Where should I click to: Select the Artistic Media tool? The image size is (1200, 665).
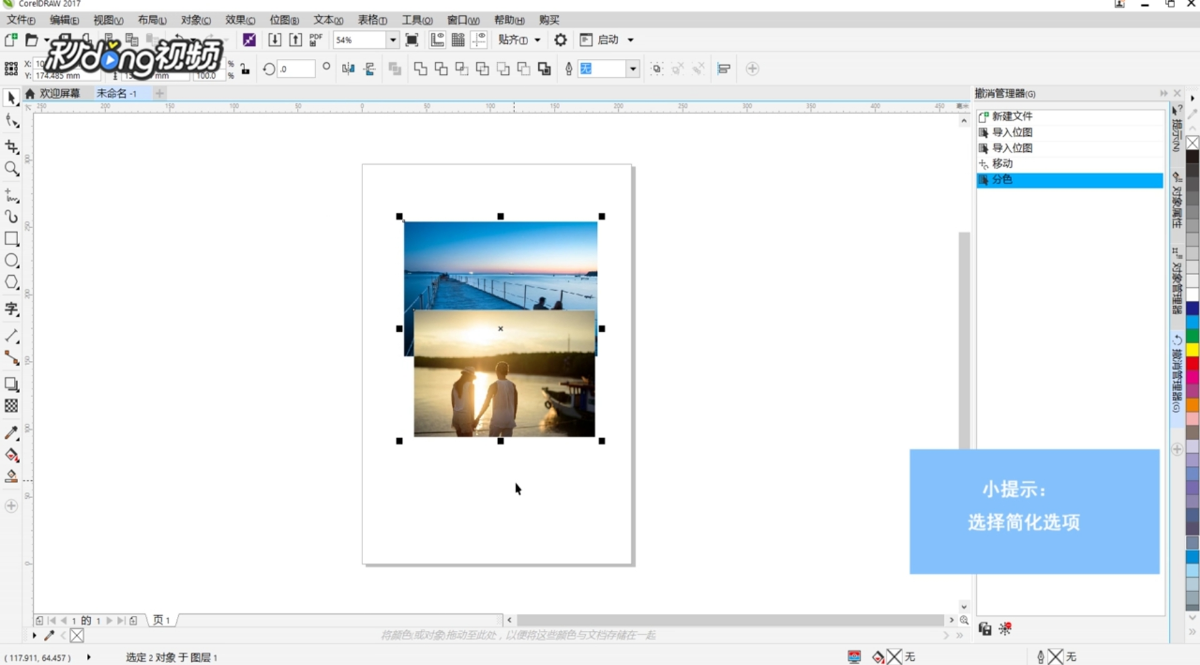click(11, 216)
